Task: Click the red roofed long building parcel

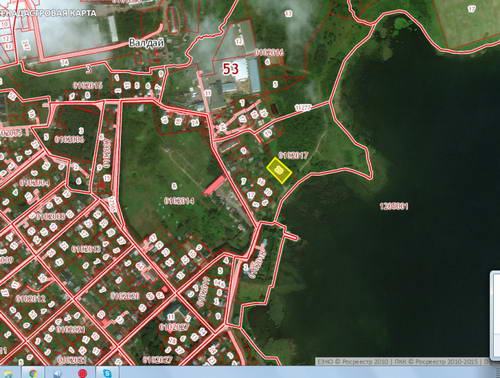Action: coord(215,185)
